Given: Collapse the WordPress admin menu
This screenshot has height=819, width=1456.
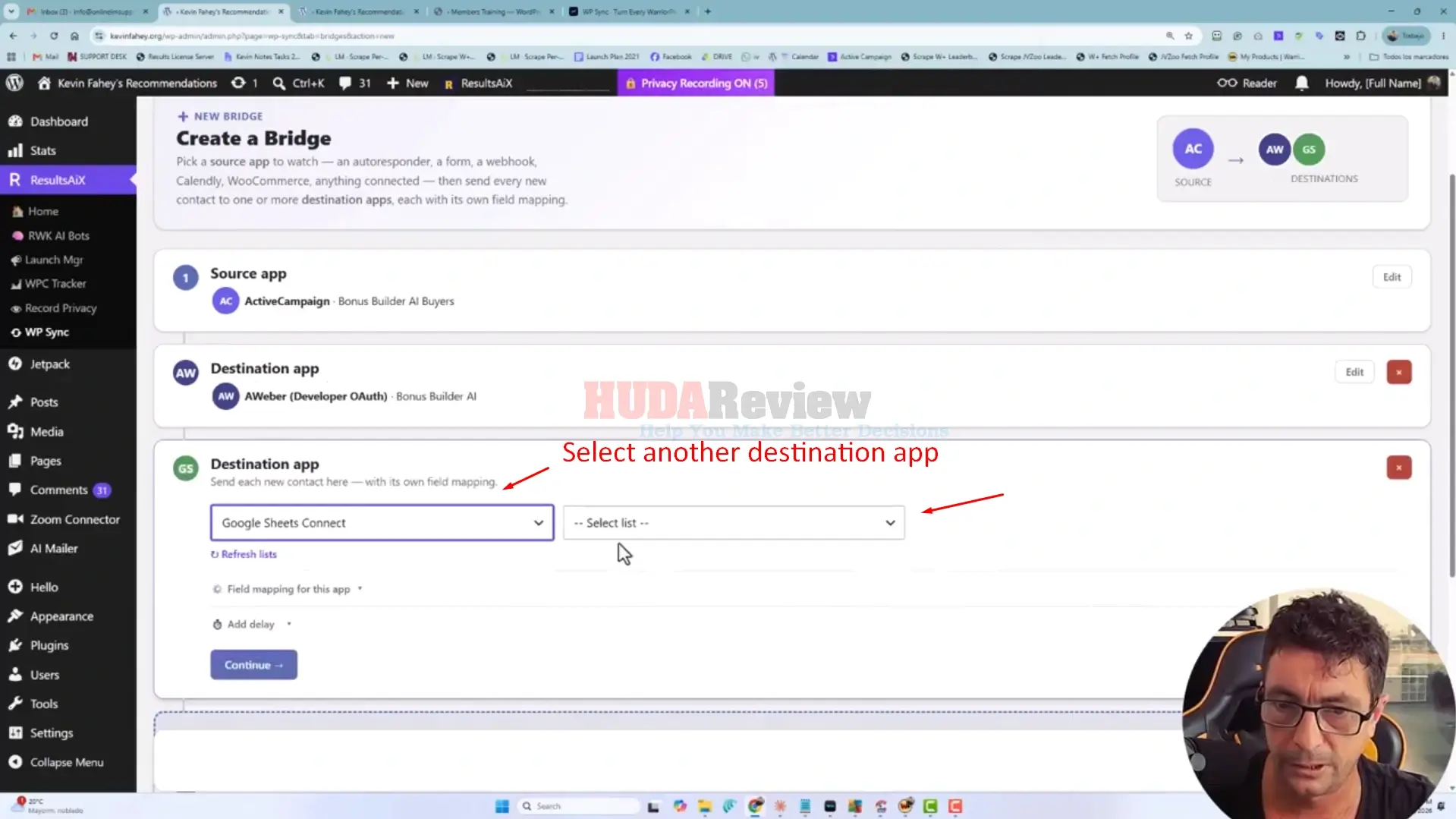Looking at the screenshot, I should coord(57,762).
